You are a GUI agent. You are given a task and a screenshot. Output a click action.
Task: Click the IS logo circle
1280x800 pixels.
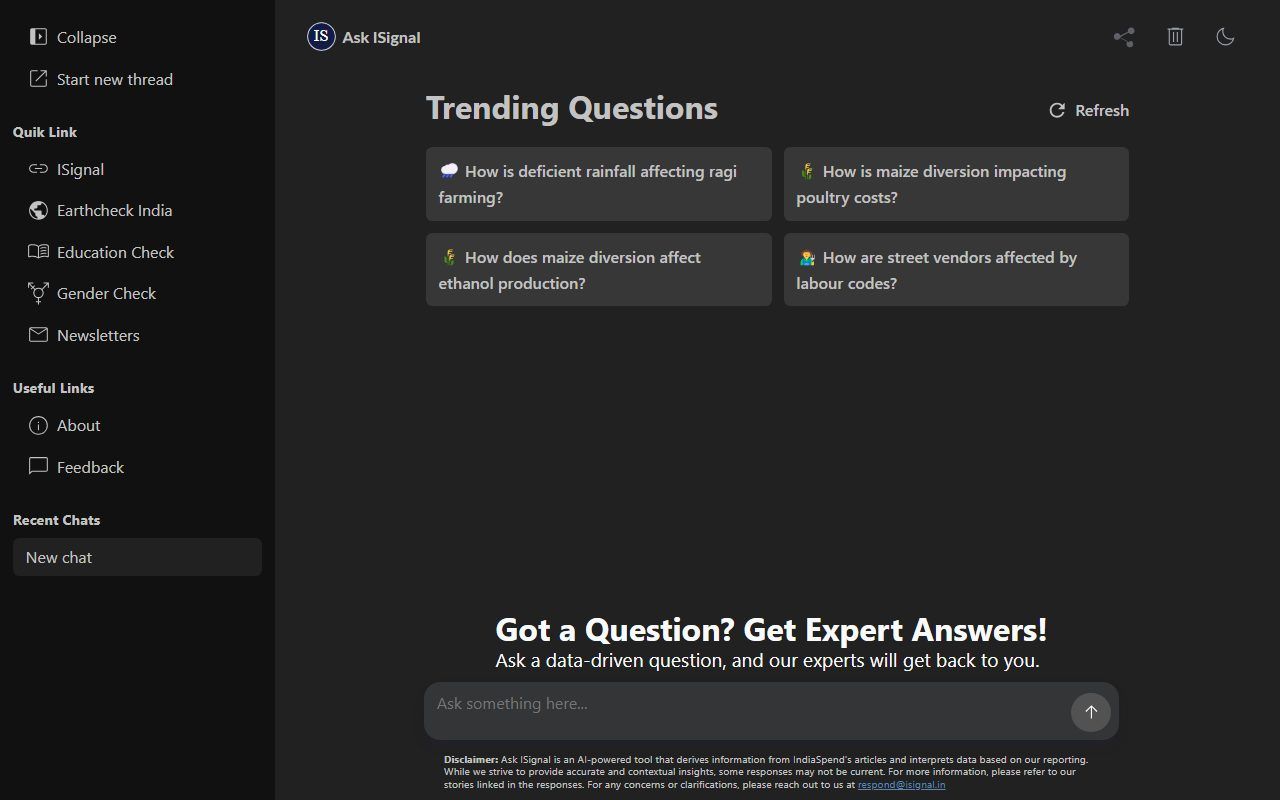321,37
